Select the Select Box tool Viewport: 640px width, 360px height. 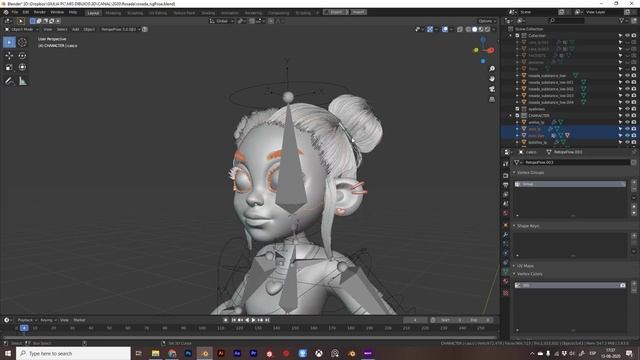pyautogui.click(x=9, y=42)
